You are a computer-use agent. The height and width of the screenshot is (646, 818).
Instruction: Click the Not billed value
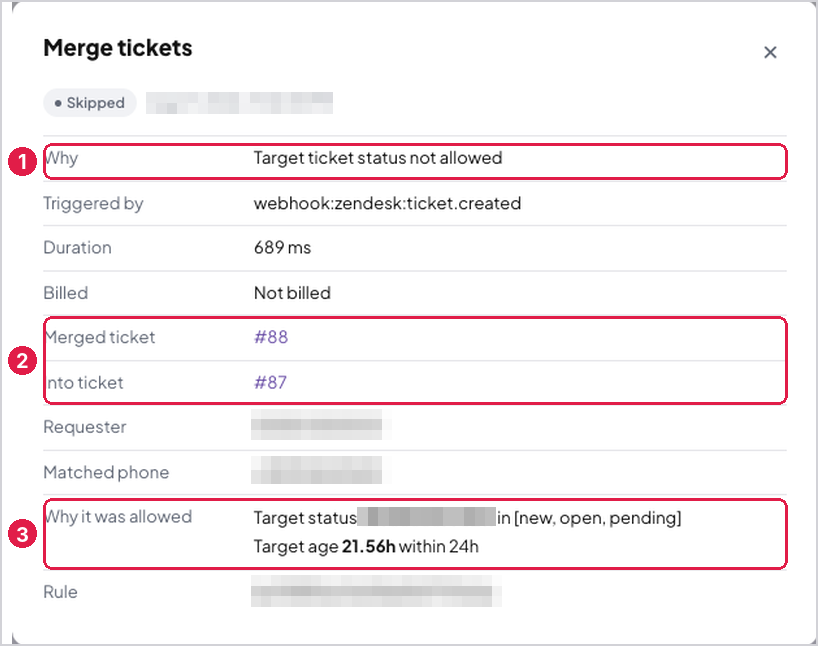pyautogui.click(x=292, y=293)
